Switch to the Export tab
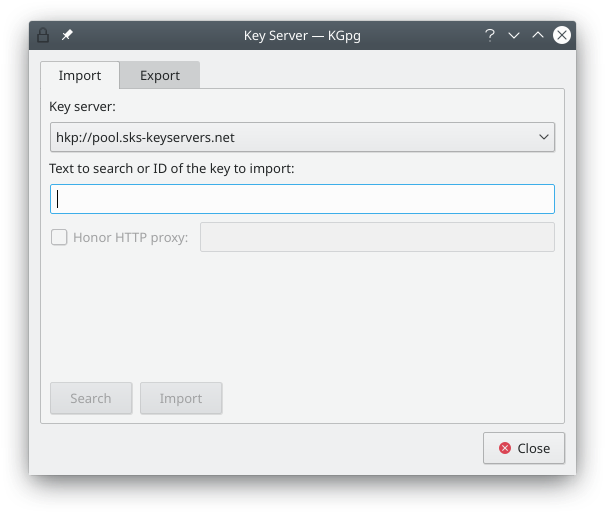The height and width of the screenshot is (512, 605). pyautogui.click(x=160, y=75)
